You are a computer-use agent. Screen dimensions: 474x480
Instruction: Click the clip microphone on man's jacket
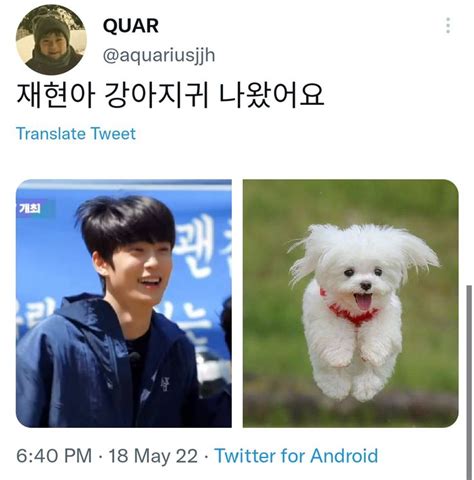pyautogui.click(x=135, y=357)
